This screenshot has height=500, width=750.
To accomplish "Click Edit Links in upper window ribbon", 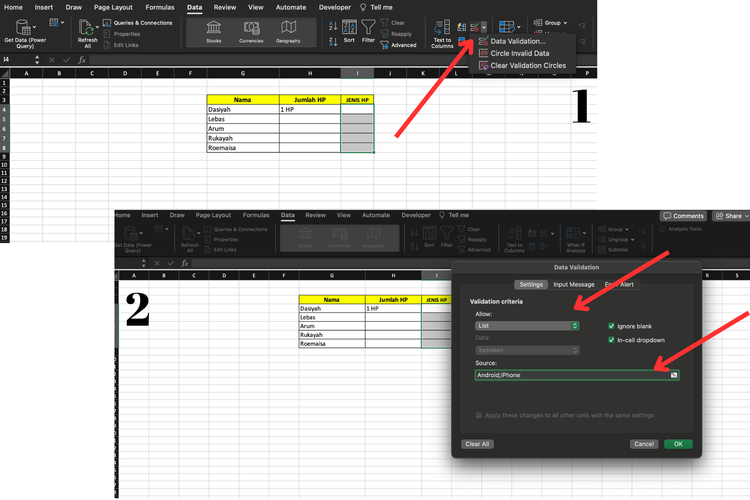I will 121,45.
